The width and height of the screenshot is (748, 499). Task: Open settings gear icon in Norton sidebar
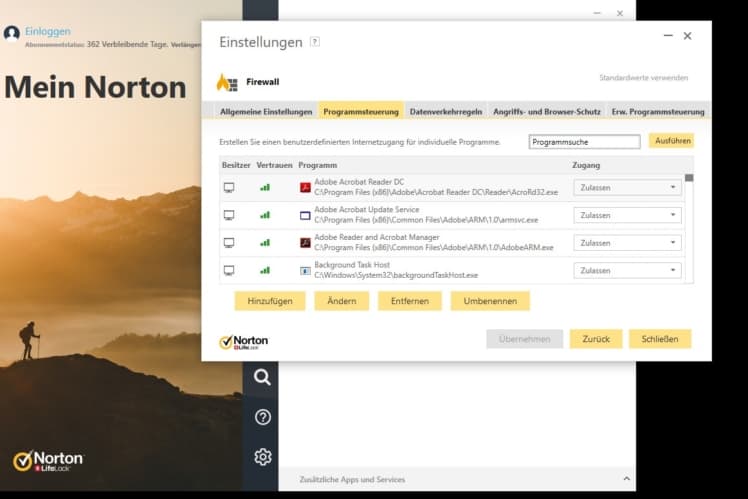(x=262, y=457)
